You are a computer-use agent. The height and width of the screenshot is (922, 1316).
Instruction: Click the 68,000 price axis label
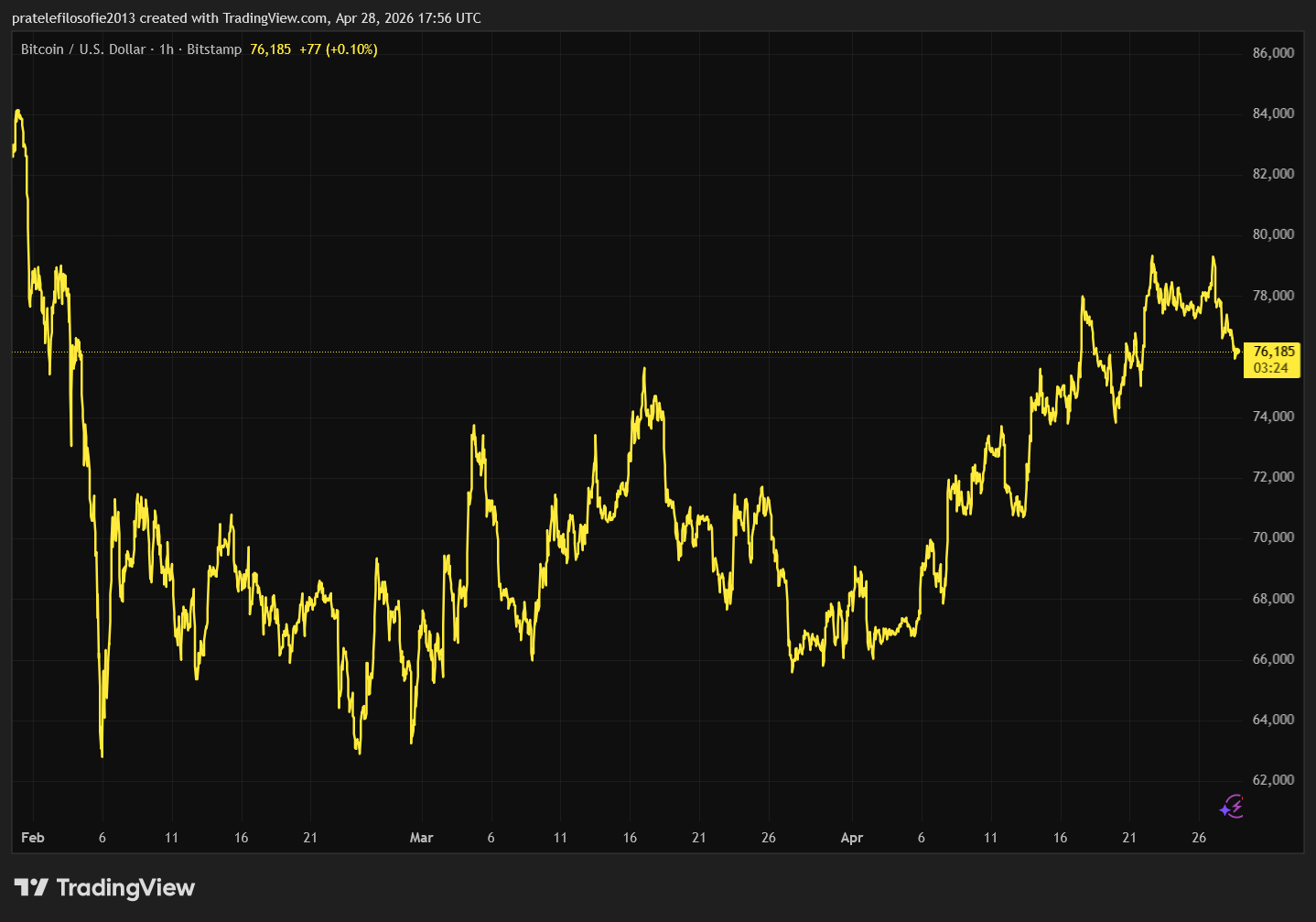tap(1273, 599)
